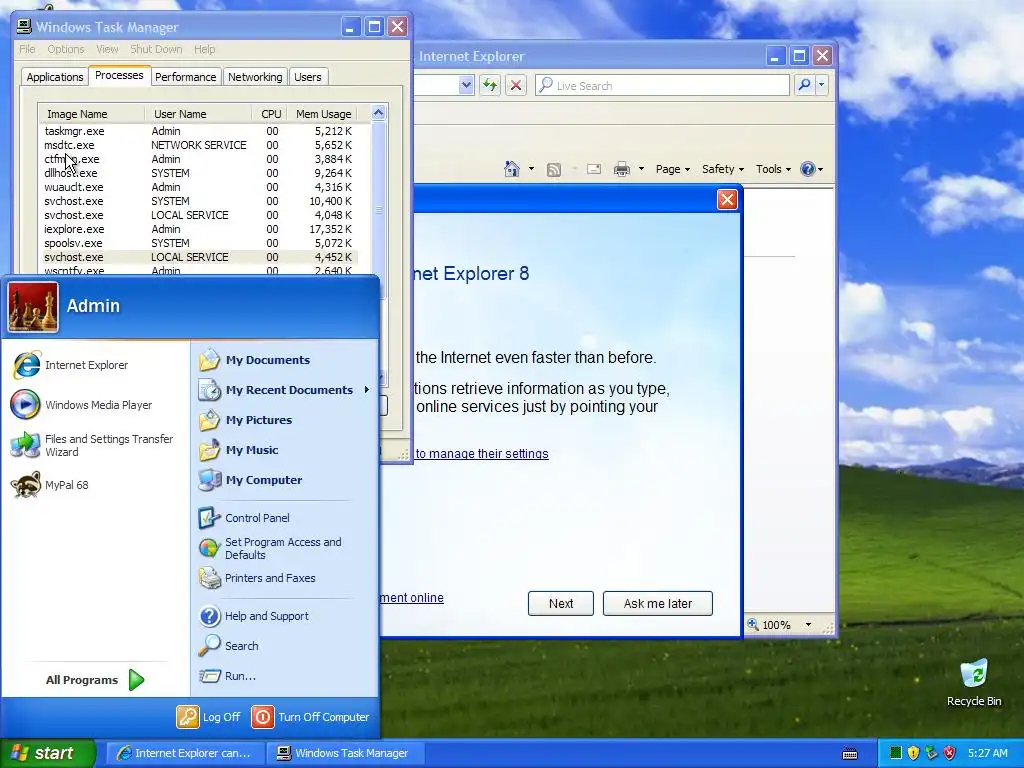This screenshot has height=768, width=1024.
Task: Open the Options menu in Task Manager
Action: pos(65,49)
